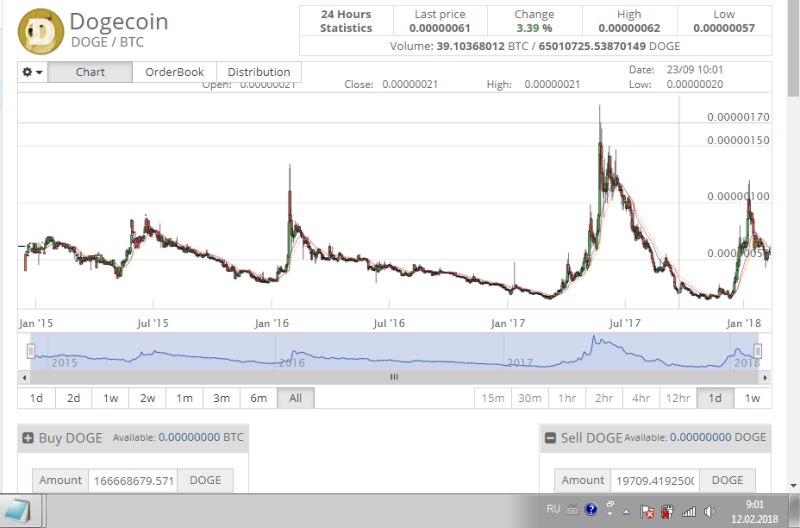Collapse the Sell DOGE panel minus icon
Screen dimensions: 800x528
pyautogui.click(x=550, y=438)
